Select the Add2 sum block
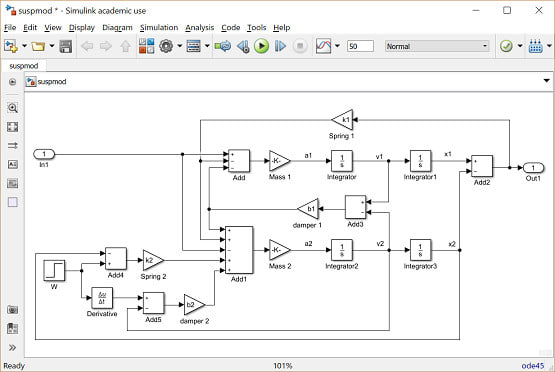The width and height of the screenshot is (555, 372). click(x=482, y=166)
